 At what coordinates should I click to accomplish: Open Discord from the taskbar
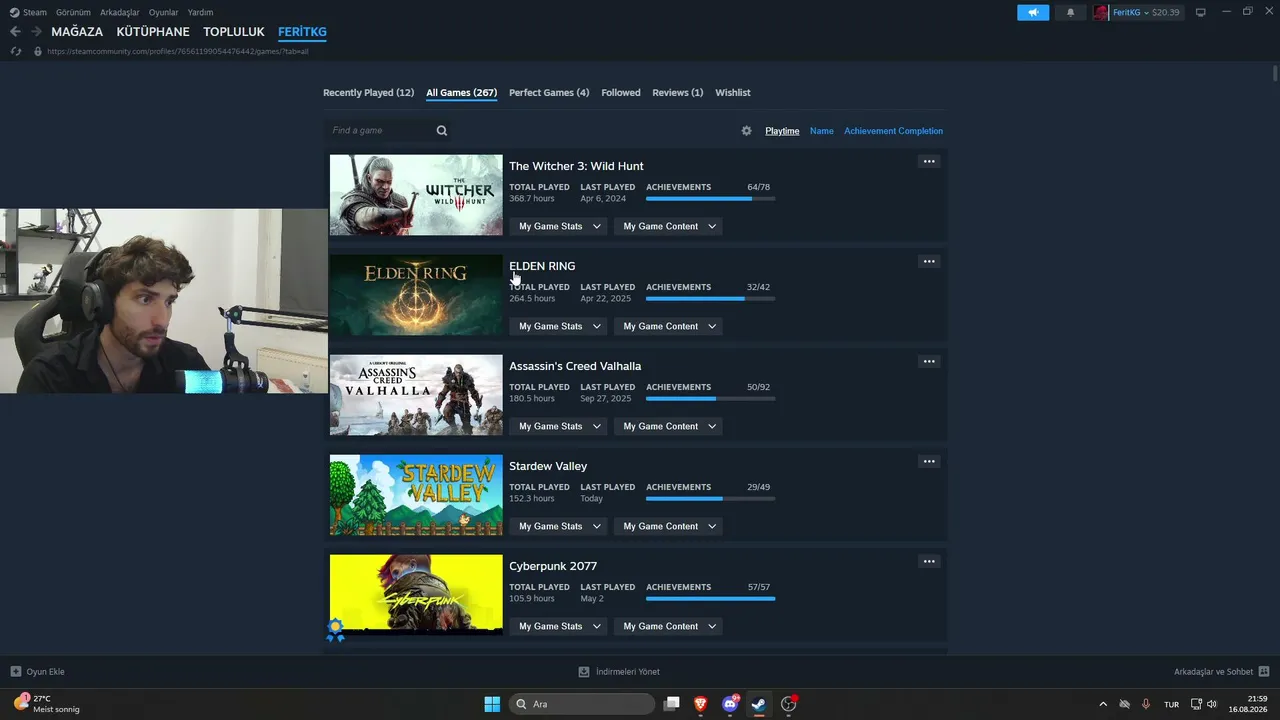point(730,704)
